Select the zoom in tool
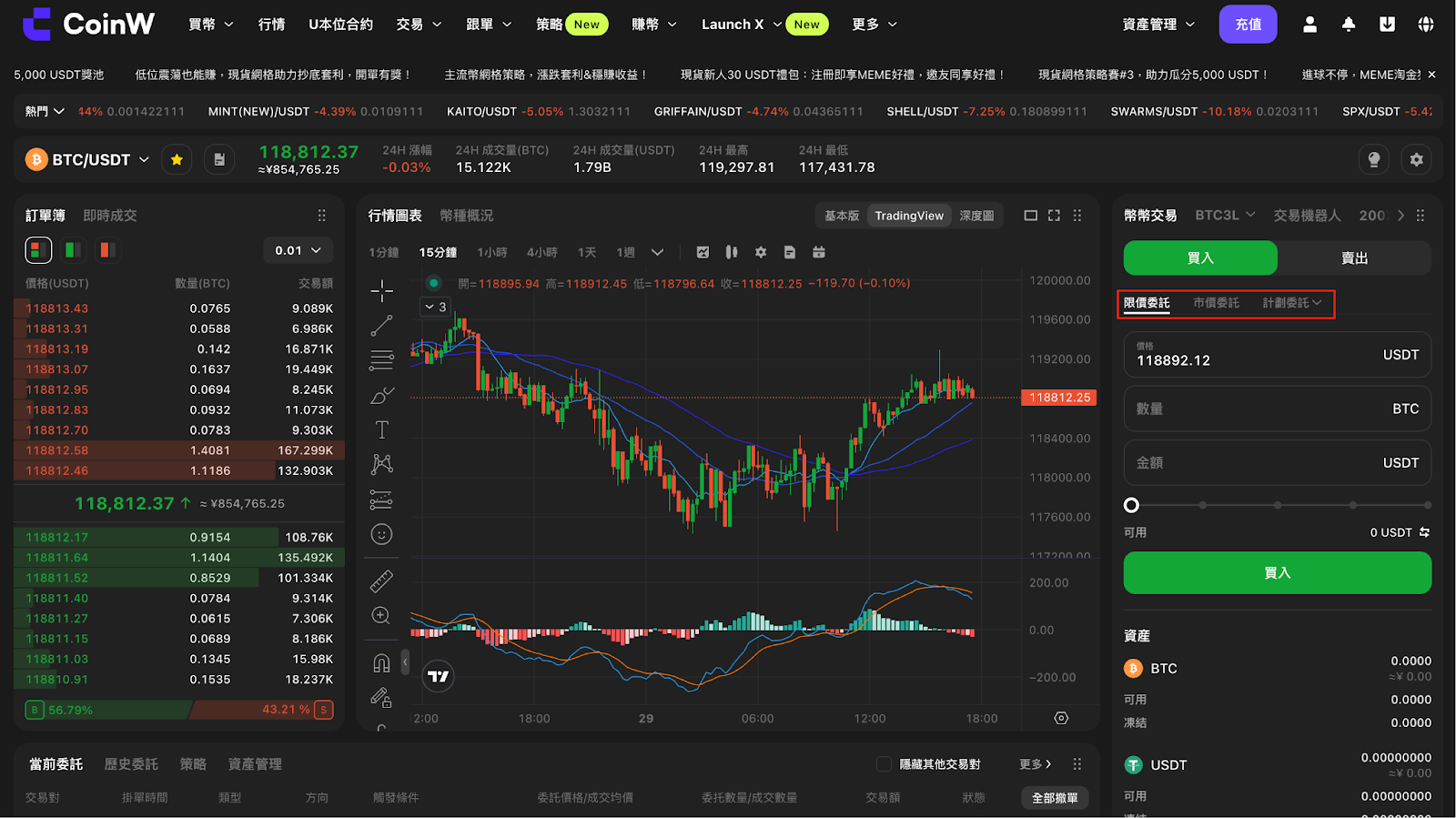The image size is (1456, 818). click(382, 616)
